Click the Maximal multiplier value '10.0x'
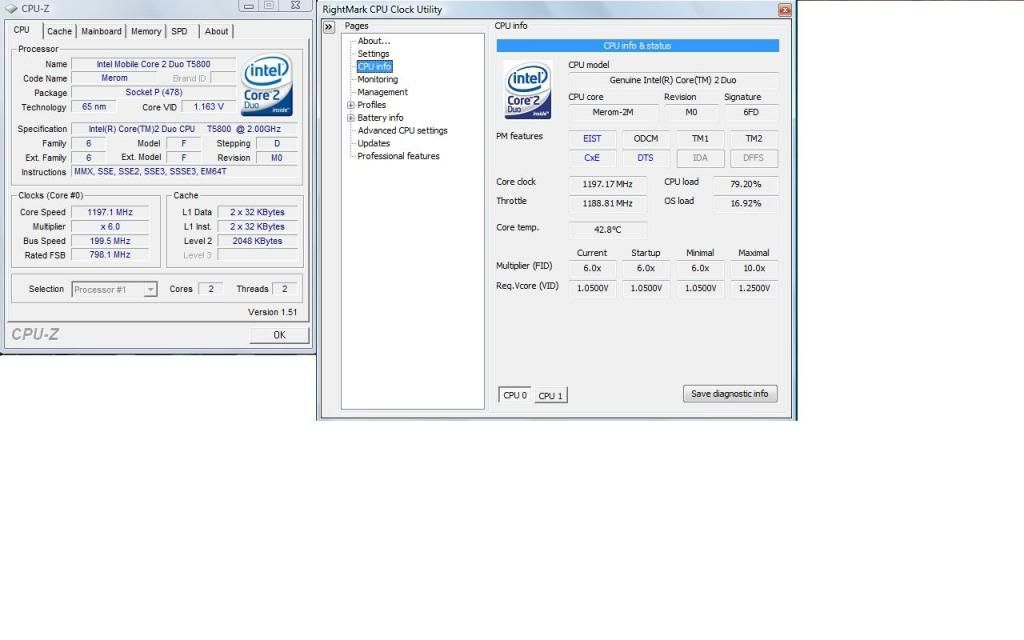Screen dimensions: 1024x640 754,268
